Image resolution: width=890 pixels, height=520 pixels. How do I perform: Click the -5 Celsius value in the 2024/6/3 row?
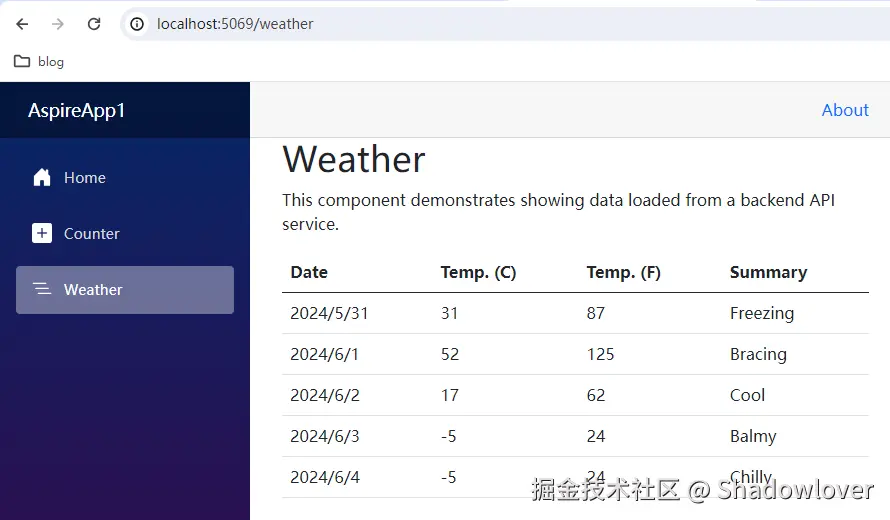448,436
